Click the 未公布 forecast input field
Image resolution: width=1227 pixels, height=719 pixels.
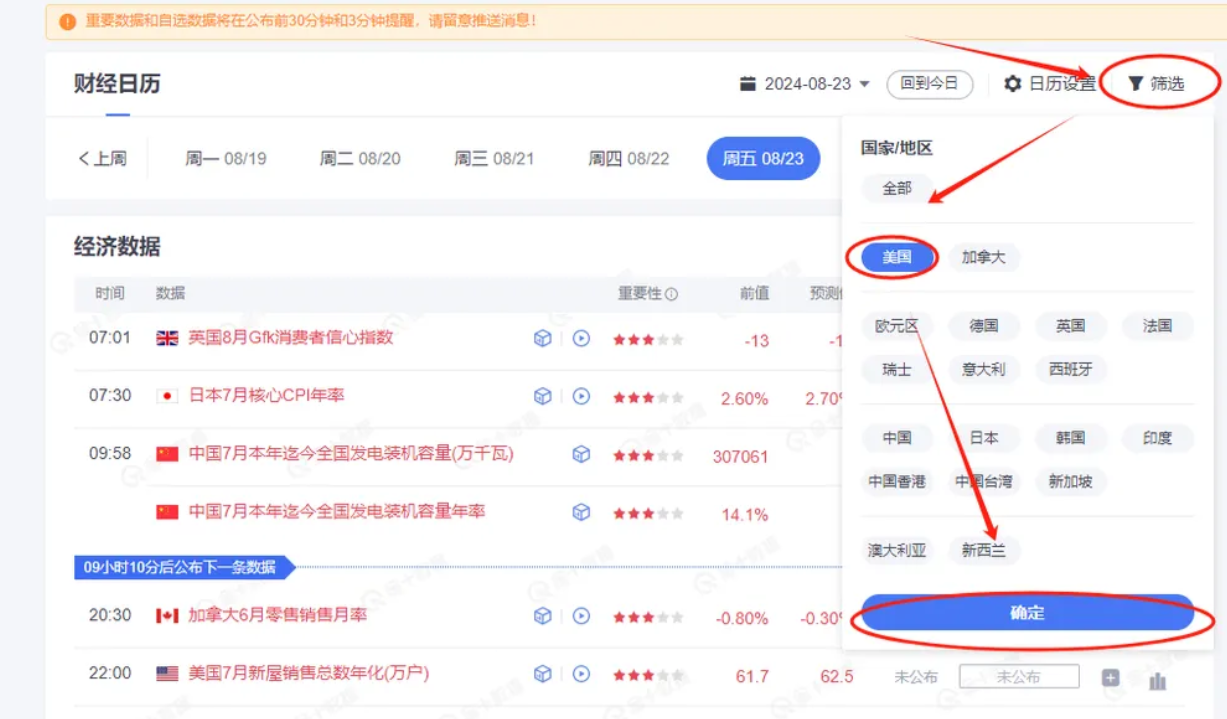[1017, 676]
